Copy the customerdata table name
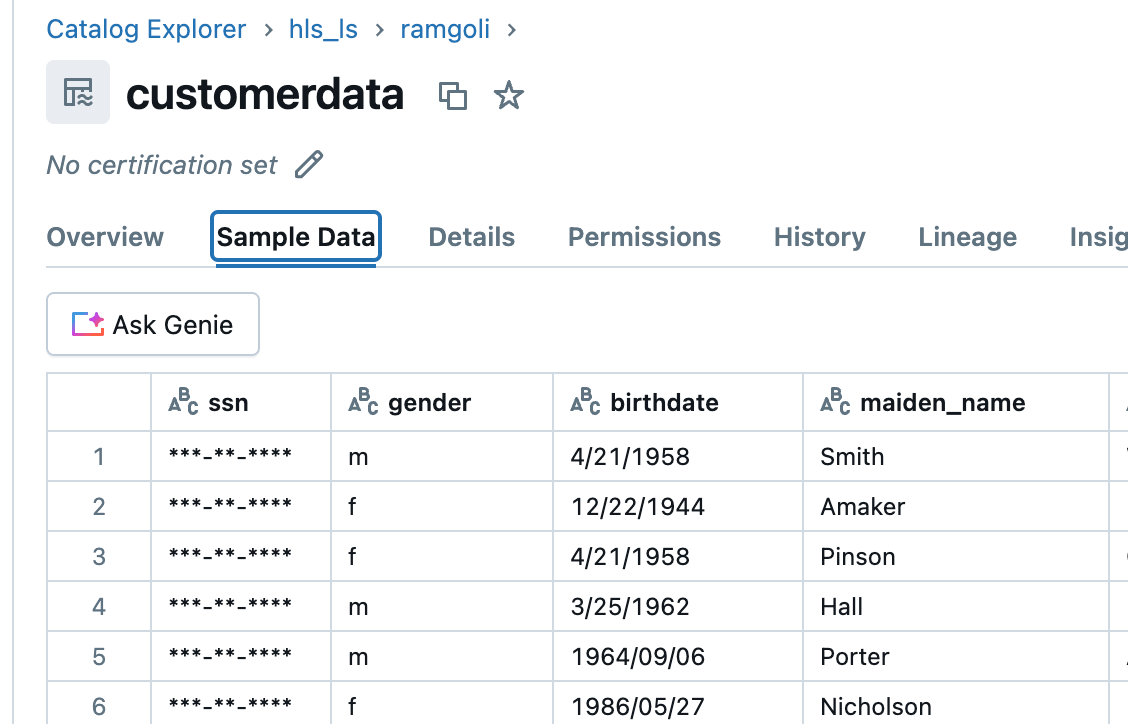Viewport: 1128px width, 724px height. click(453, 96)
